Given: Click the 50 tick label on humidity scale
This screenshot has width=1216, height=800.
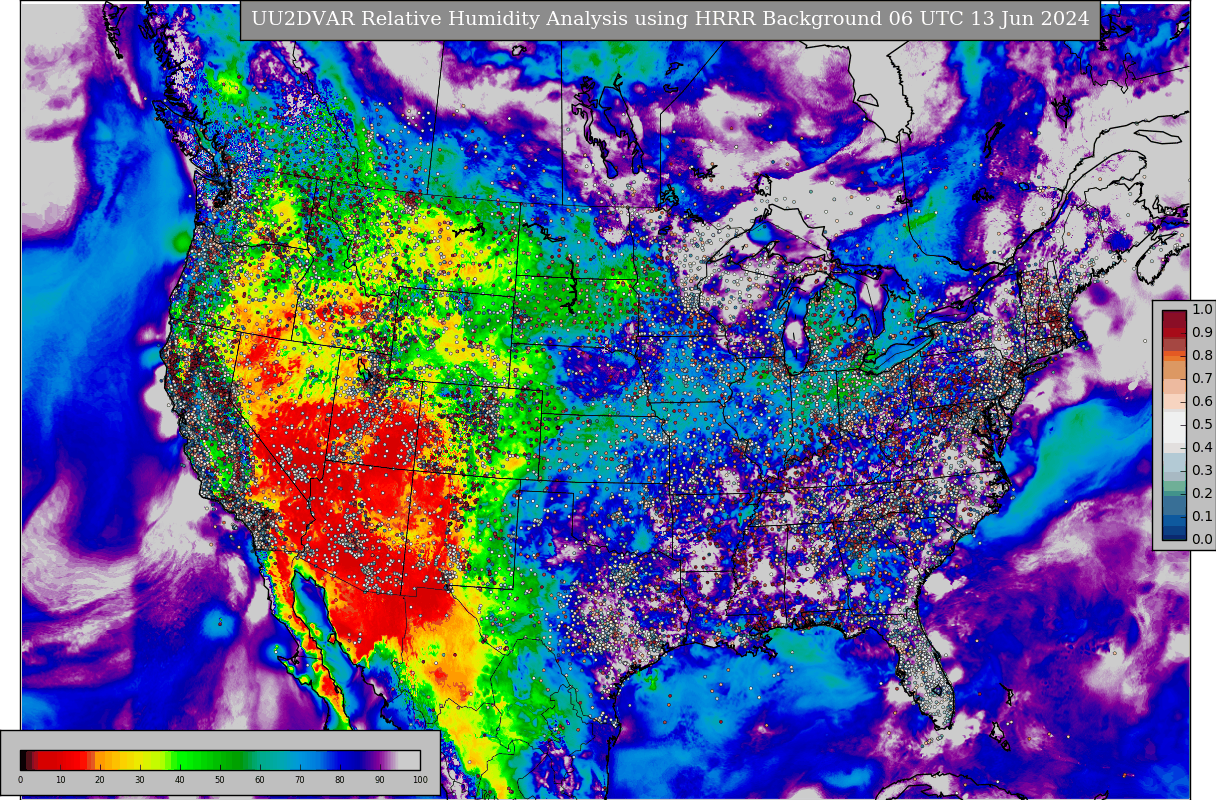Looking at the screenshot, I should 220,780.
